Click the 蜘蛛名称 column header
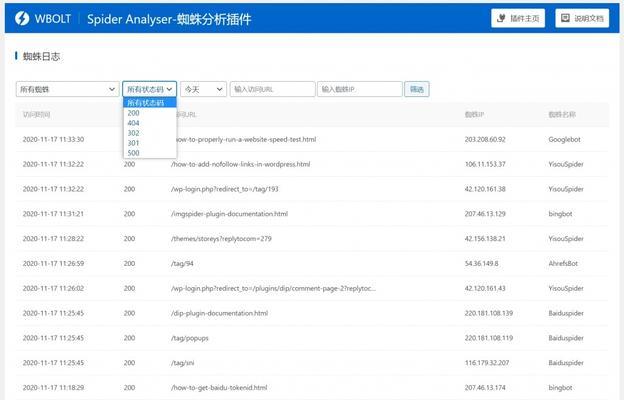Screen dimensions: 624x400 click(x=562, y=115)
